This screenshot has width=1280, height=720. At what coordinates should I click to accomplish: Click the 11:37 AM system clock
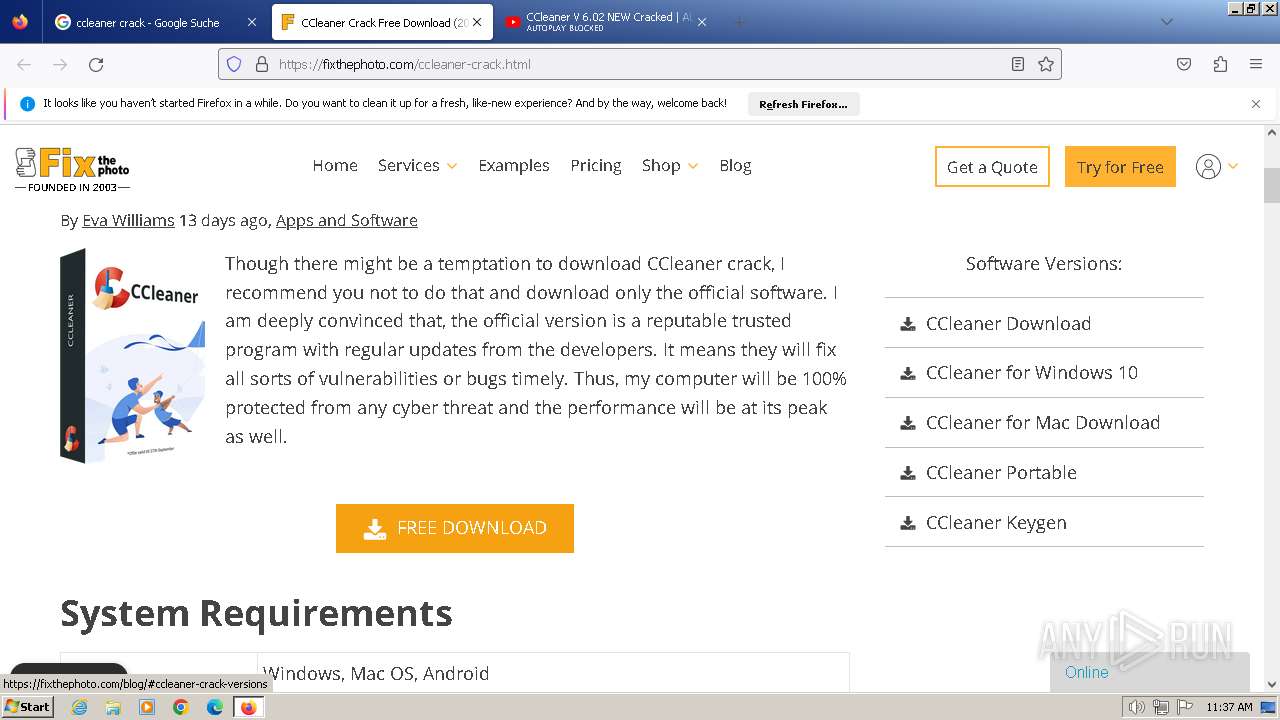1229,707
